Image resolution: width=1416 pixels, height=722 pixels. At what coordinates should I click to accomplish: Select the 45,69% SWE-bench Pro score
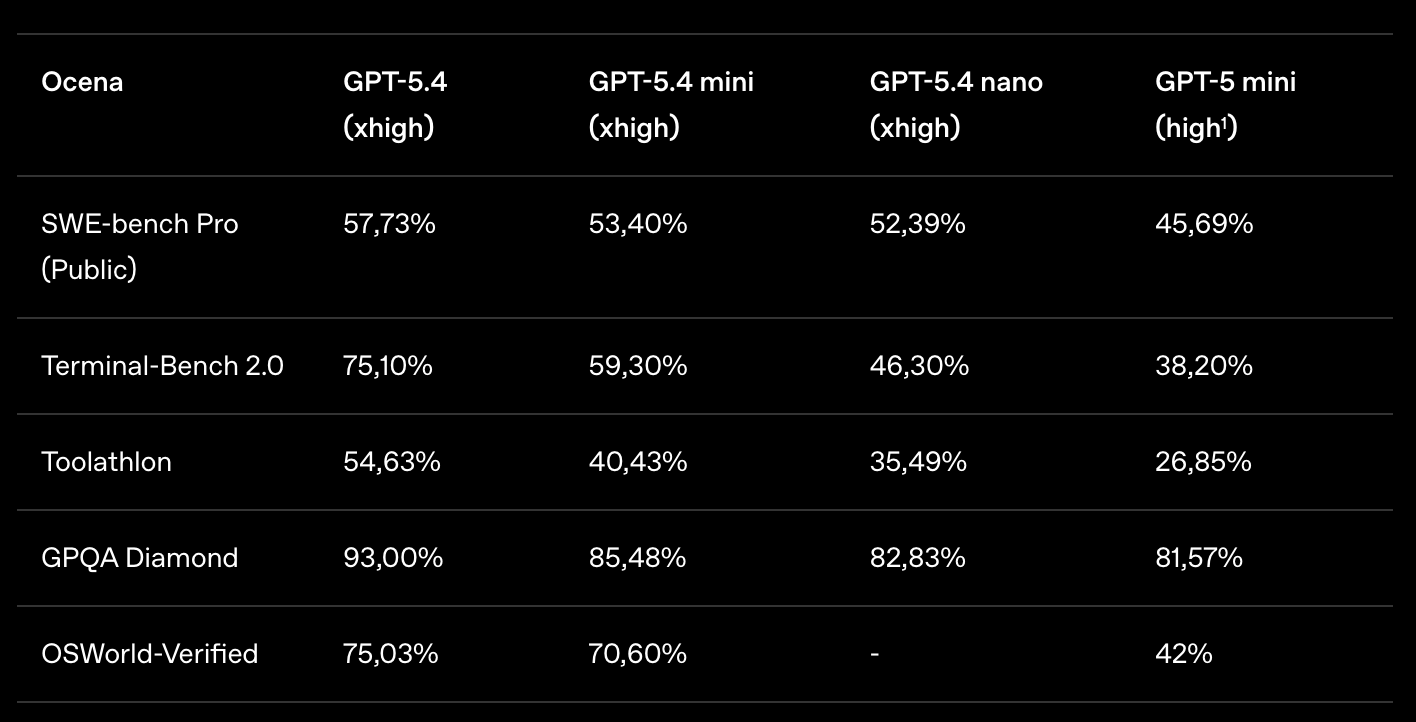click(1204, 224)
